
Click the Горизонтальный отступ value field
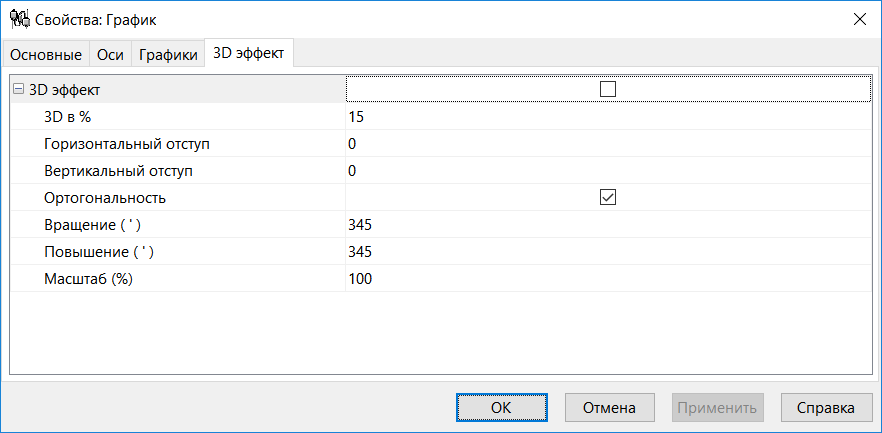tap(609, 143)
